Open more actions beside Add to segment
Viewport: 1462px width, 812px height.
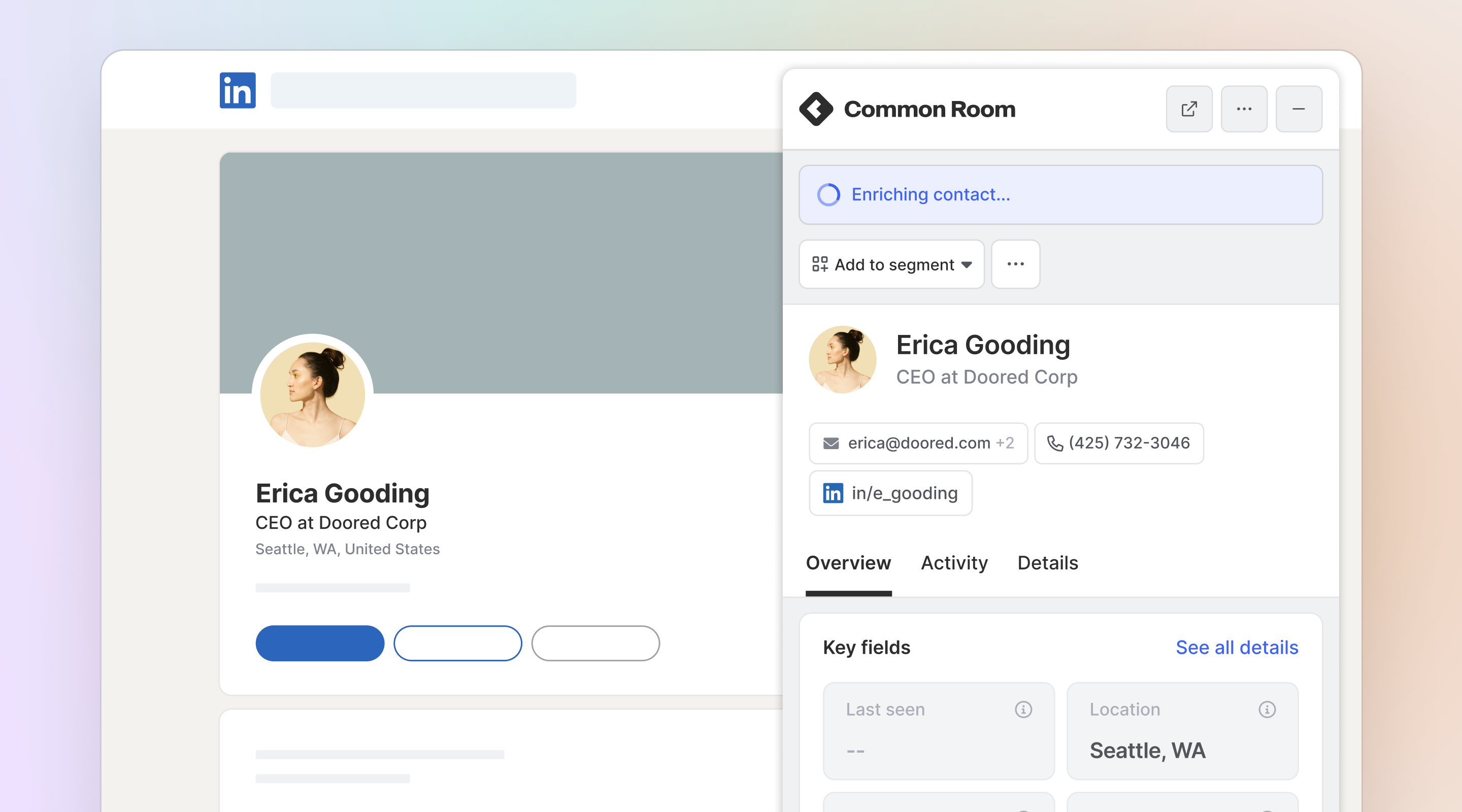(x=1015, y=264)
